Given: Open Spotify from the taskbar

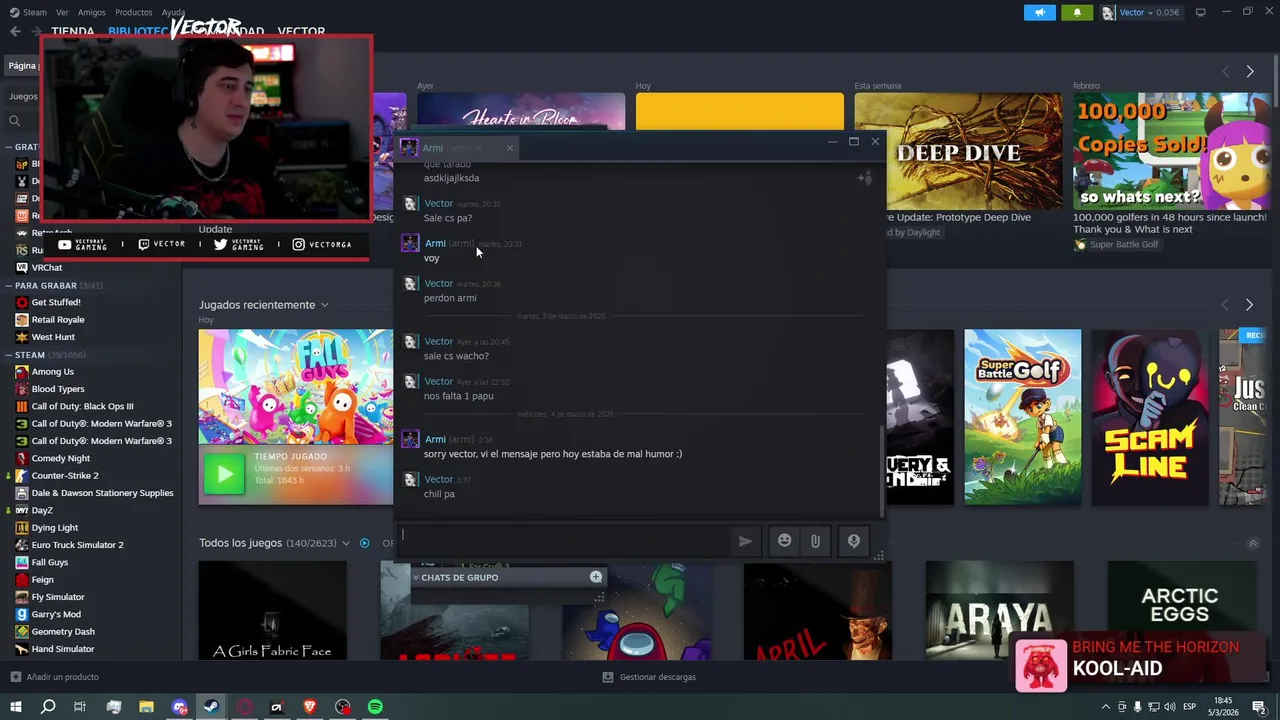Looking at the screenshot, I should click(375, 707).
